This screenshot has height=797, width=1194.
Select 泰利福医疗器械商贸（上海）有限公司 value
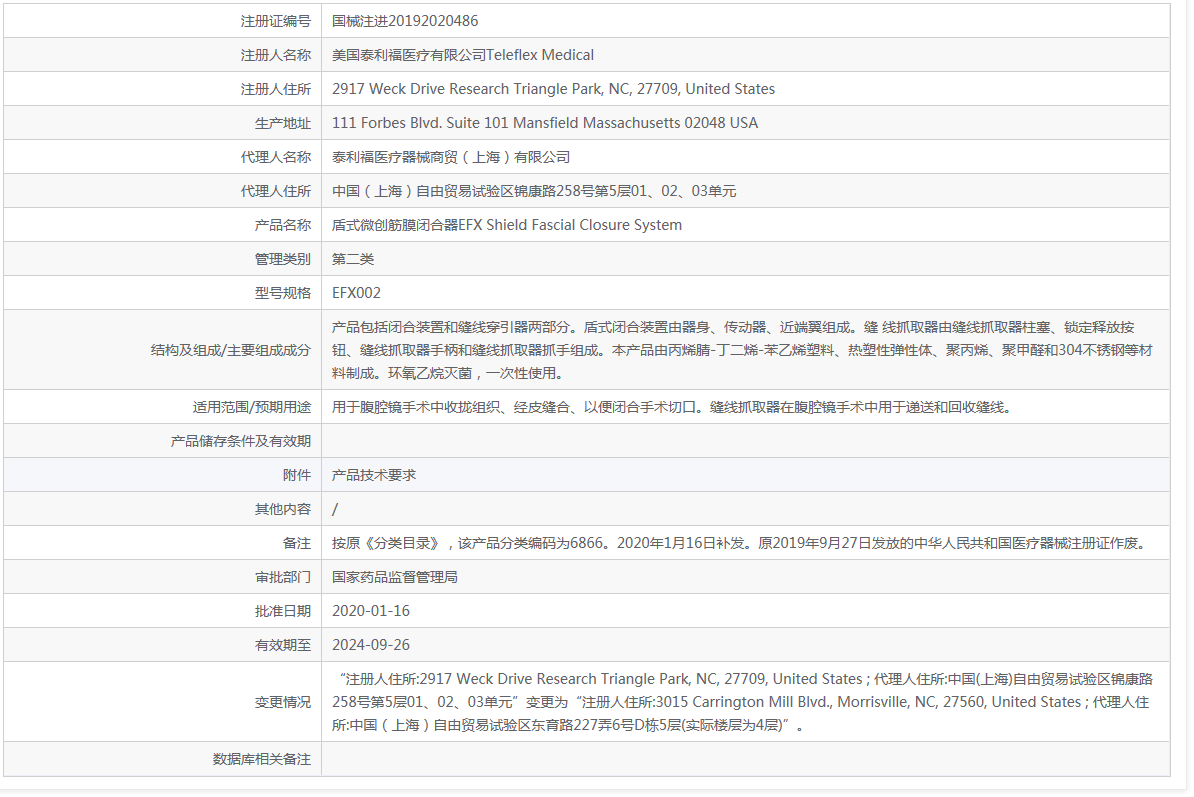(451, 157)
